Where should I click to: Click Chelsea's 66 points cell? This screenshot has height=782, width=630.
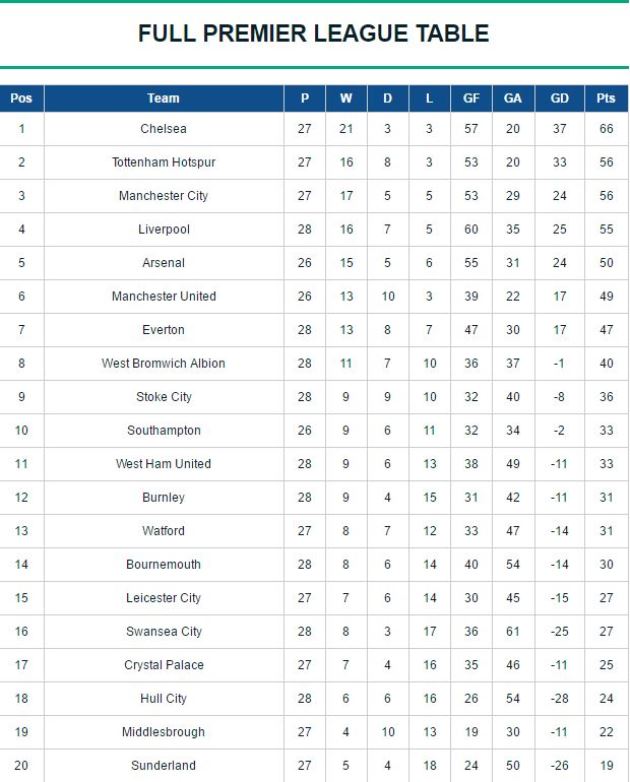[x=606, y=129]
